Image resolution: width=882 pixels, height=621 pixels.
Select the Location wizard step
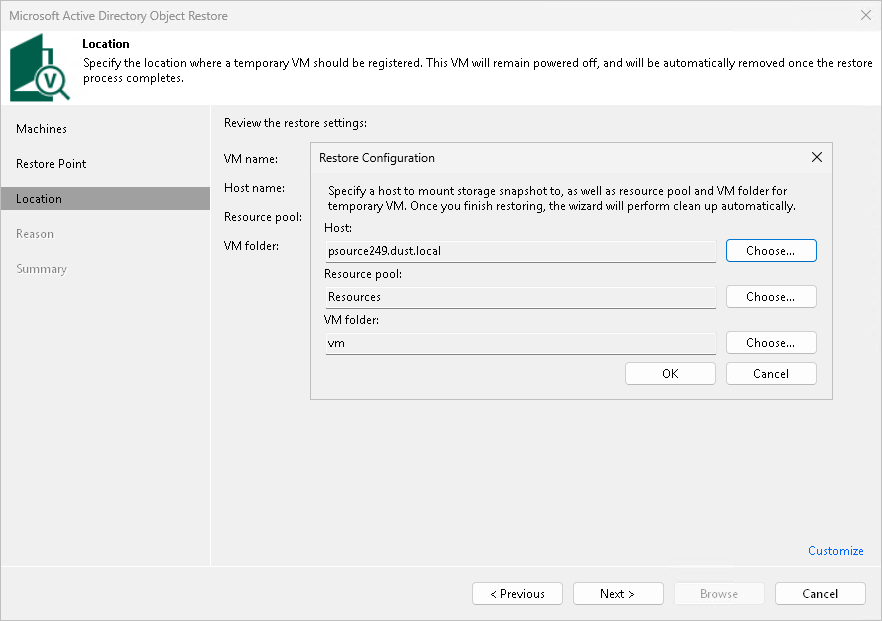click(x=105, y=199)
